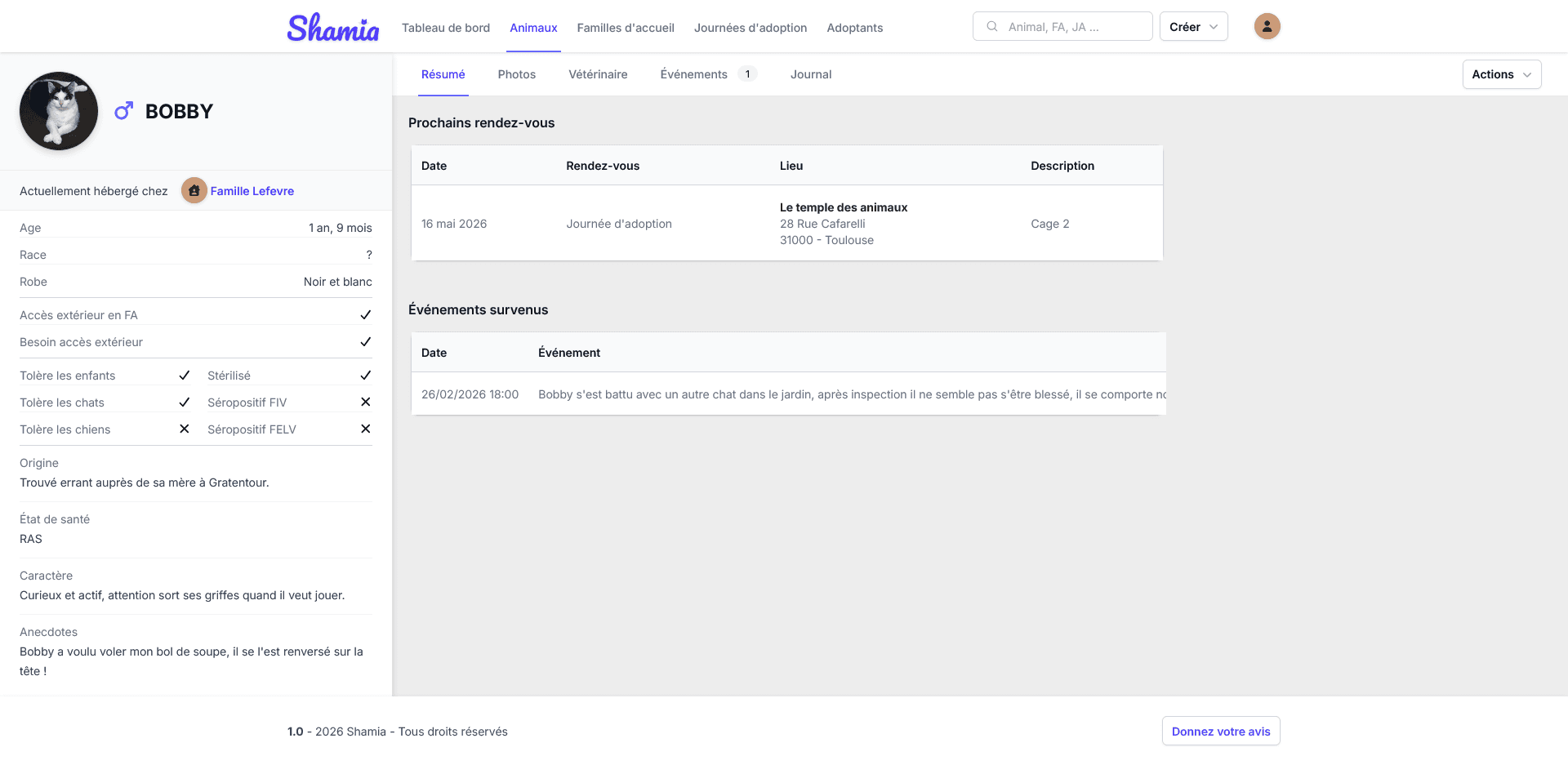Click the Événements count badge

point(746,74)
